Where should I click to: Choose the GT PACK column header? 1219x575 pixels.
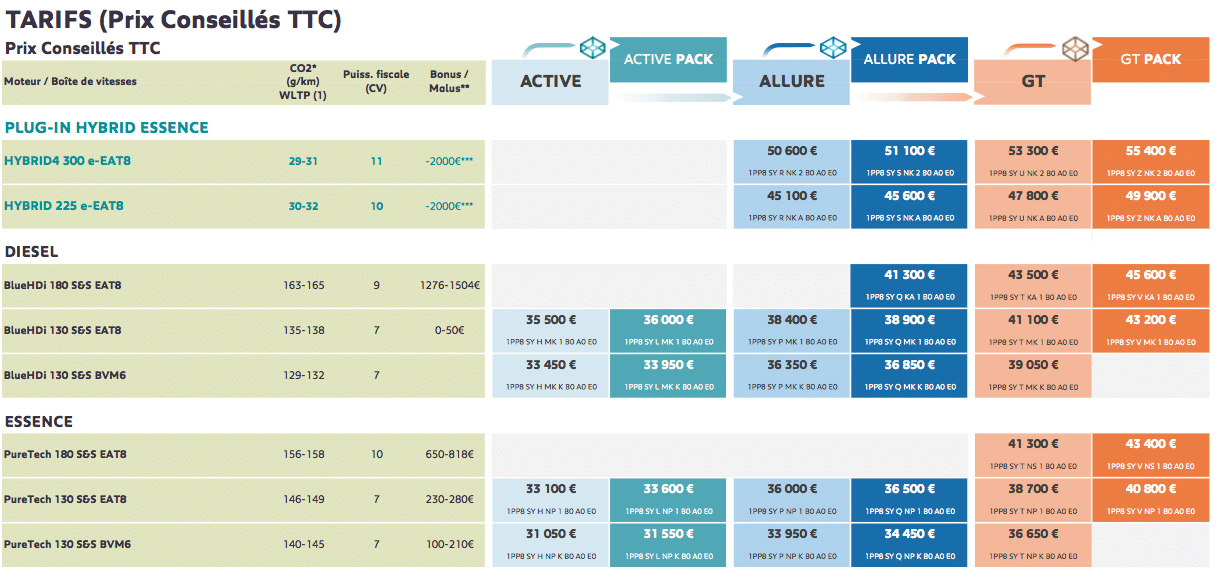[1150, 60]
